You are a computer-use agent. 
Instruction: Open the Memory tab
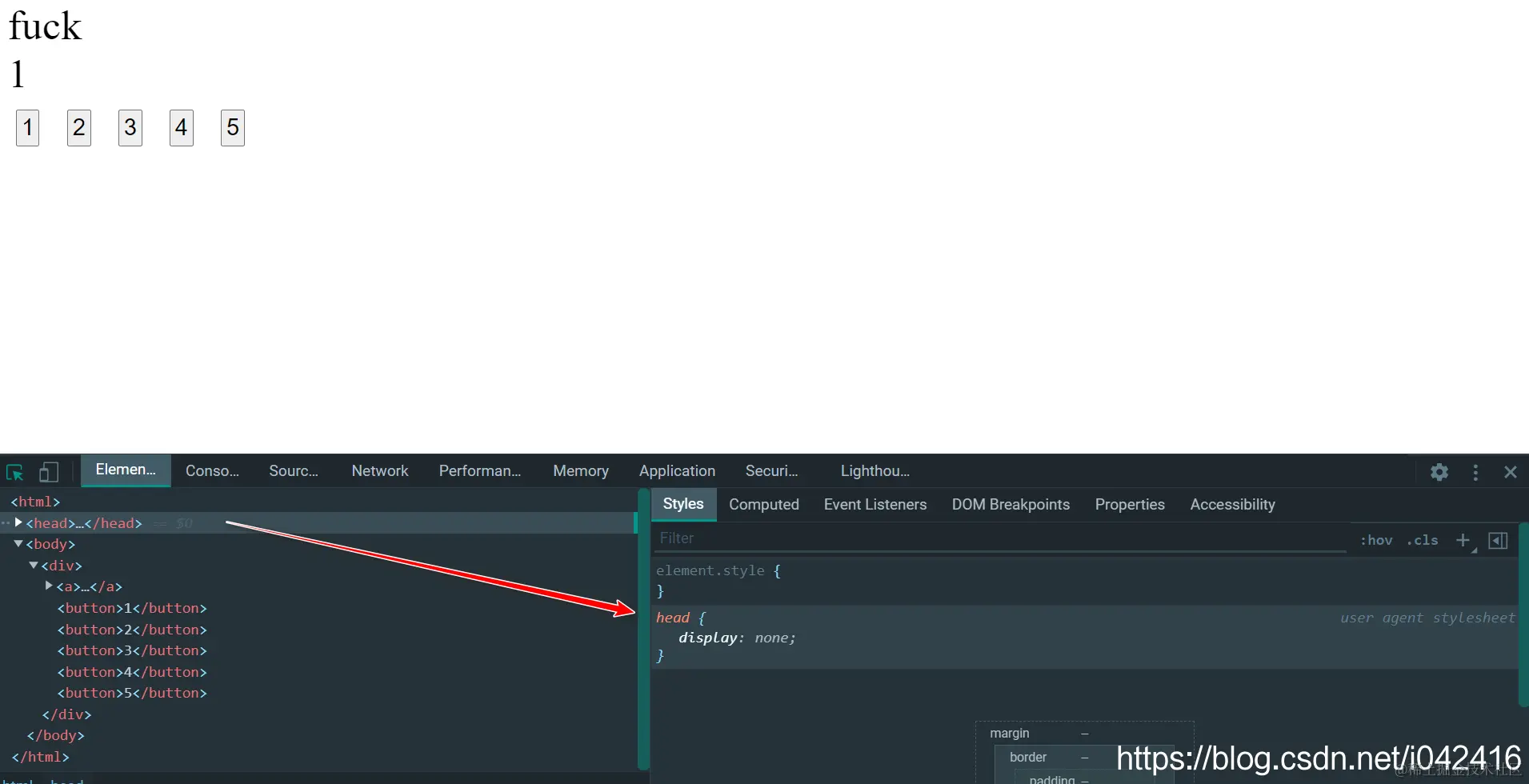pos(581,471)
